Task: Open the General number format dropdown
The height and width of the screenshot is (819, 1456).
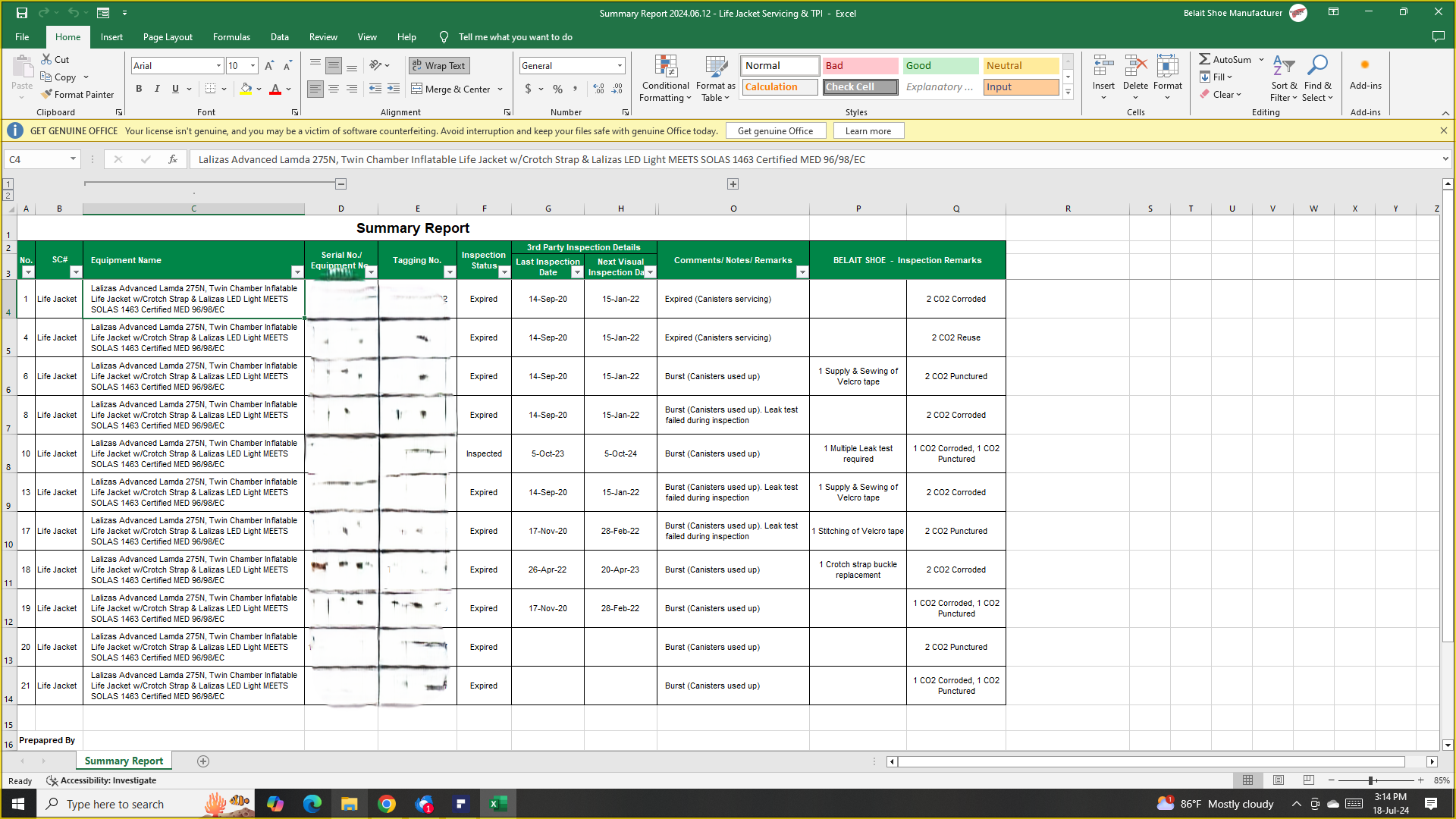Action: coord(620,66)
